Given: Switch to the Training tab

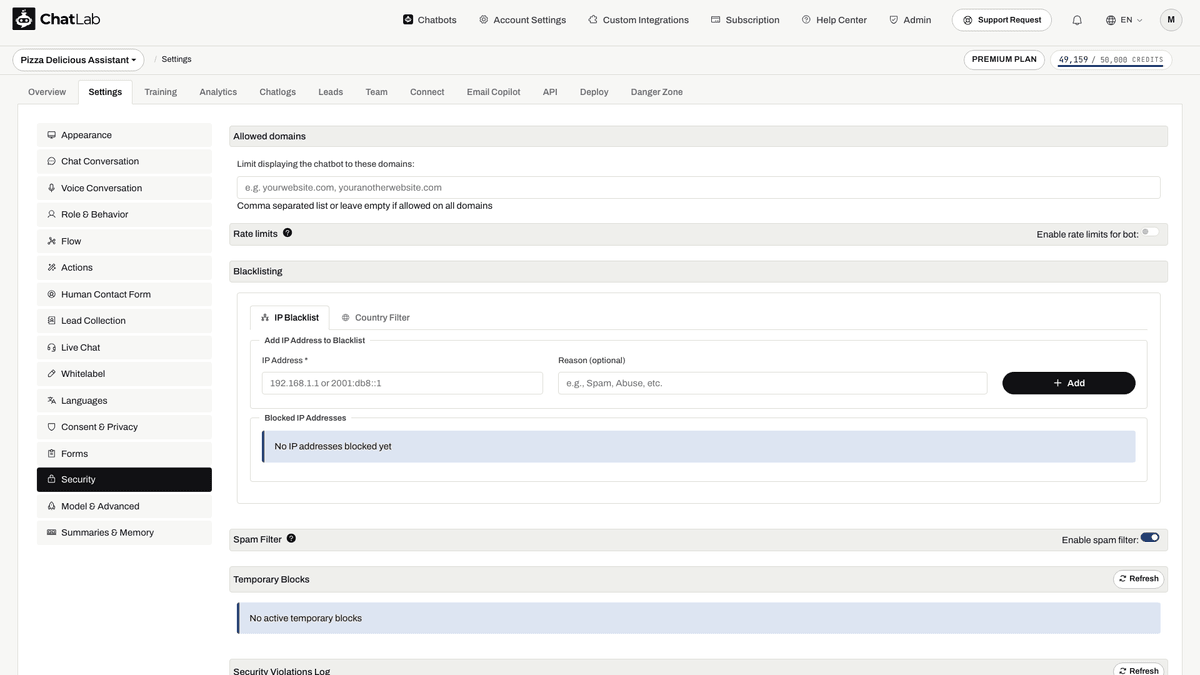Looking at the screenshot, I should (x=160, y=92).
